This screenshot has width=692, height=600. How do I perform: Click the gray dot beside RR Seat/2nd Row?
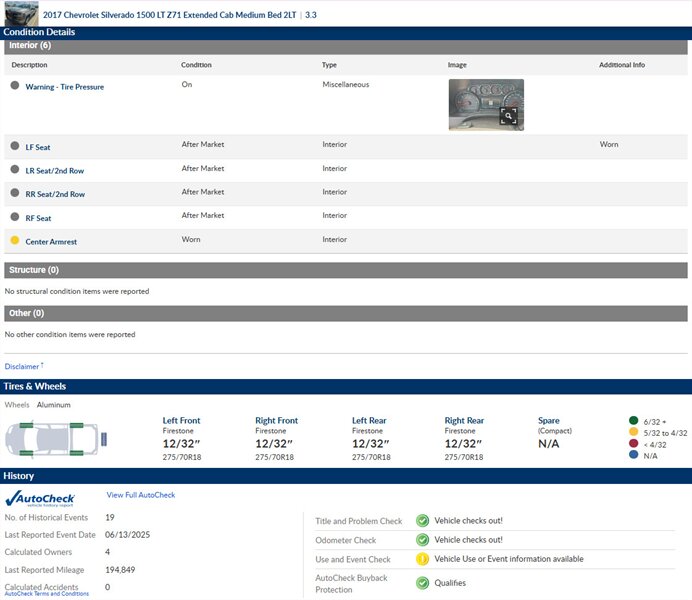click(x=15, y=193)
